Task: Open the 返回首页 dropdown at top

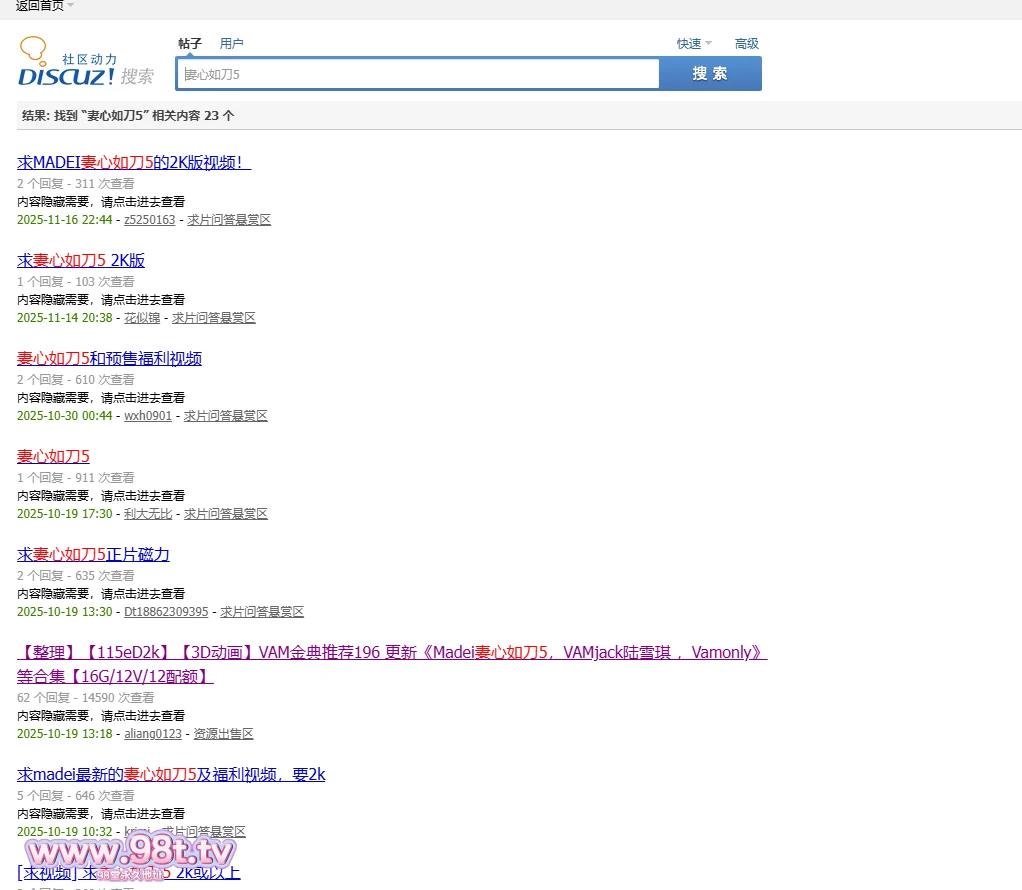Action: pyautogui.click(x=44, y=6)
